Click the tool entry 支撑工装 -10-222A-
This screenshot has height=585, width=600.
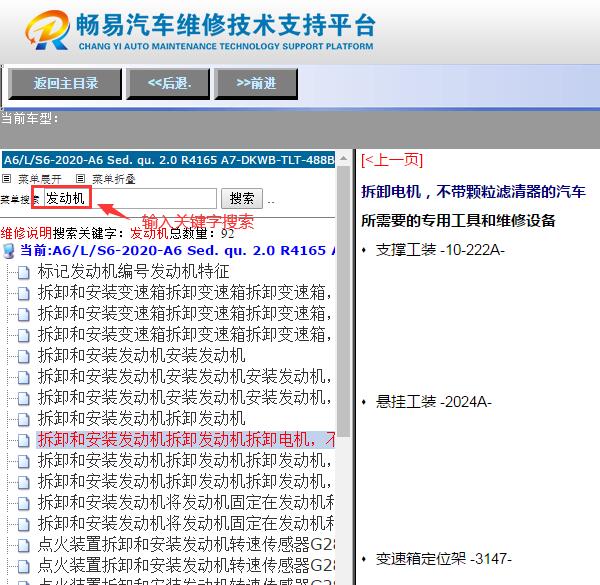point(440,250)
